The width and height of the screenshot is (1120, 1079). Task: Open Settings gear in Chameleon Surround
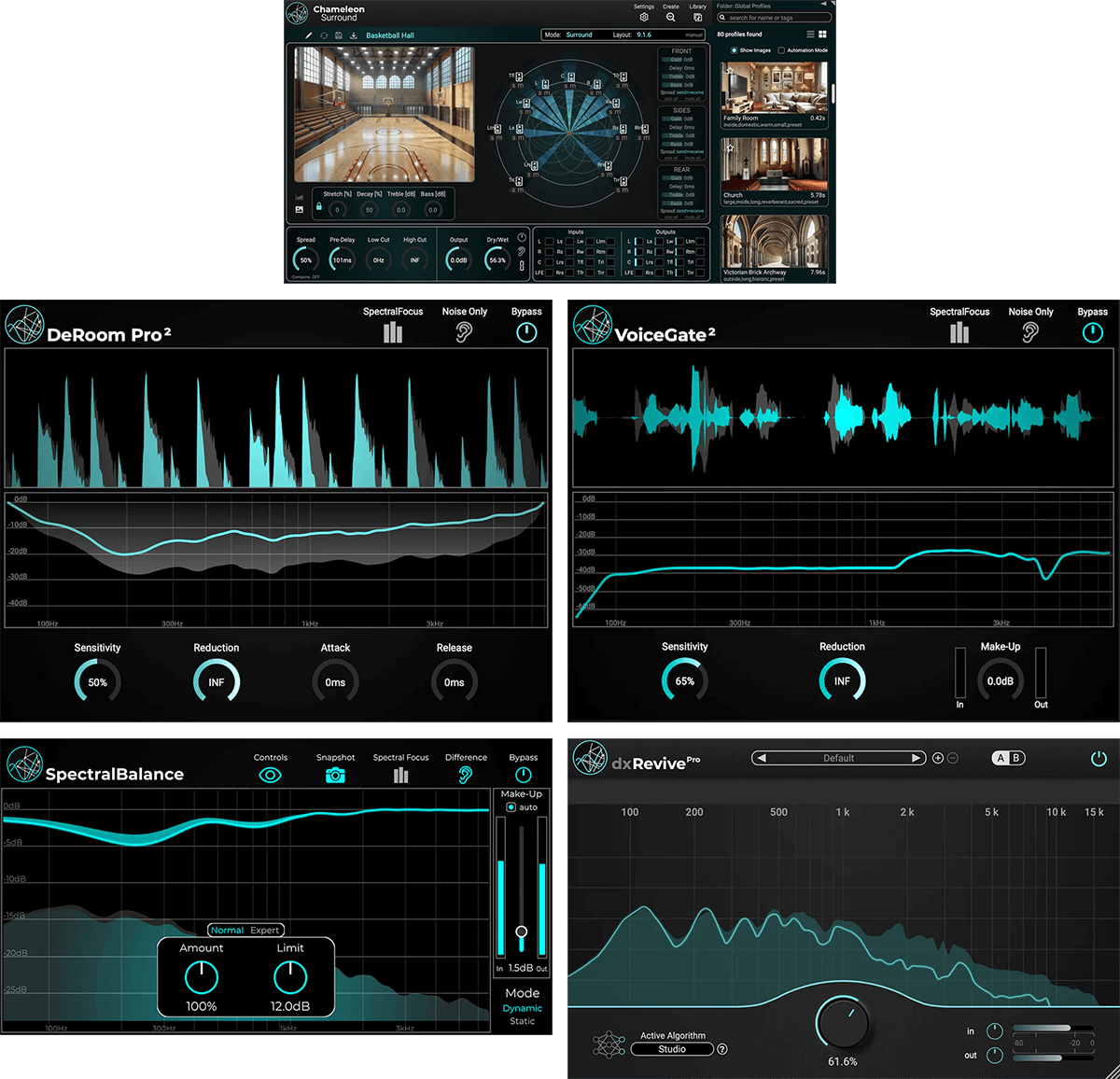pos(644,17)
